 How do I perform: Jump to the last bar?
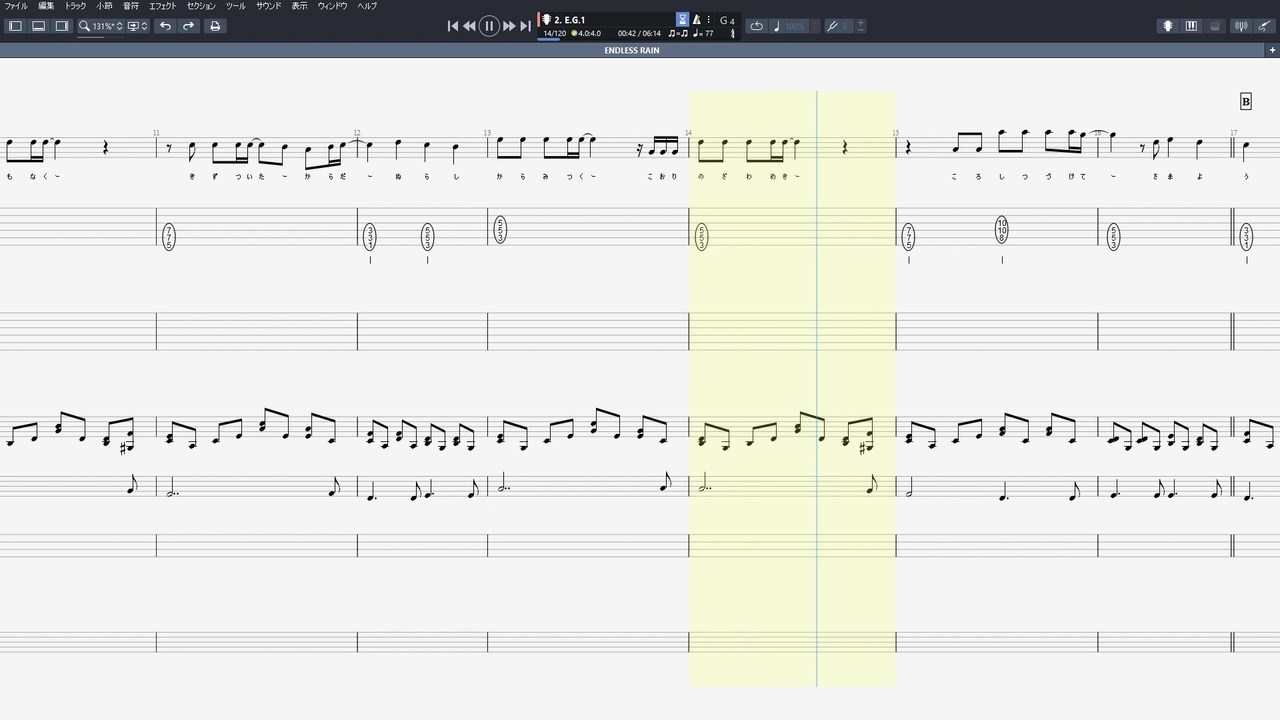pyautogui.click(x=526, y=26)
